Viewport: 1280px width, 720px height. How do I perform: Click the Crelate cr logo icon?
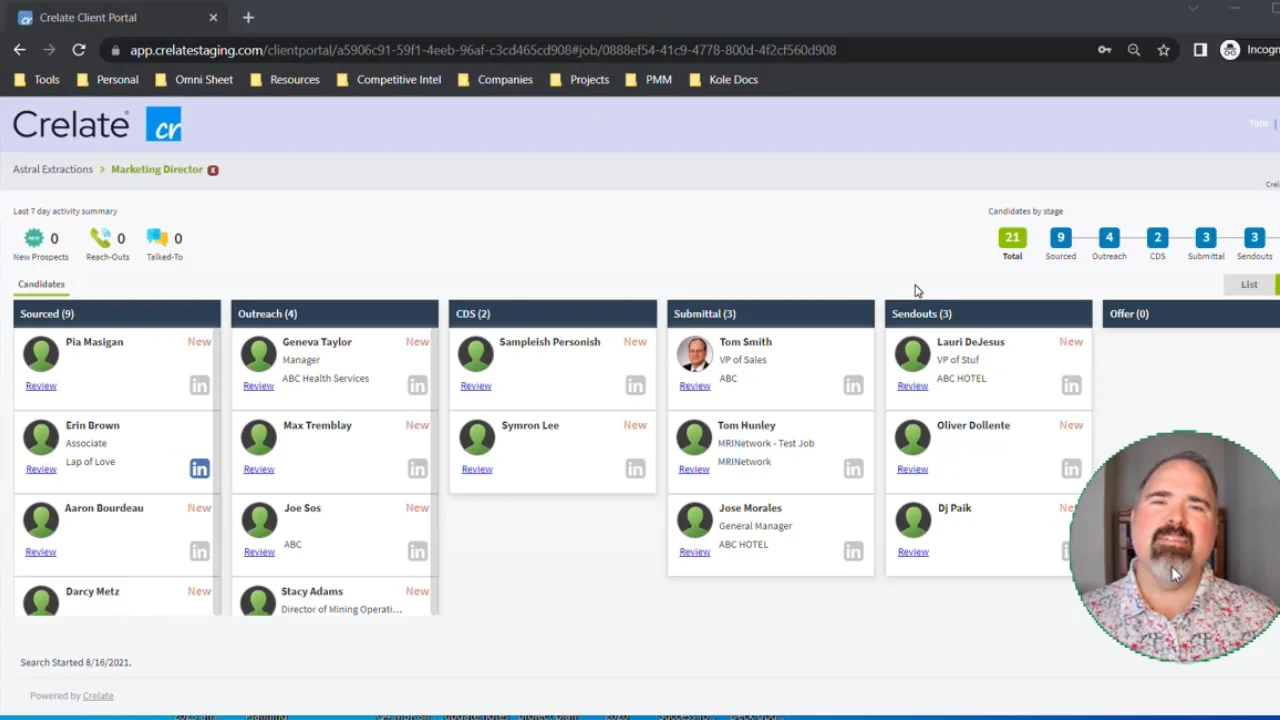coord(164,124)
